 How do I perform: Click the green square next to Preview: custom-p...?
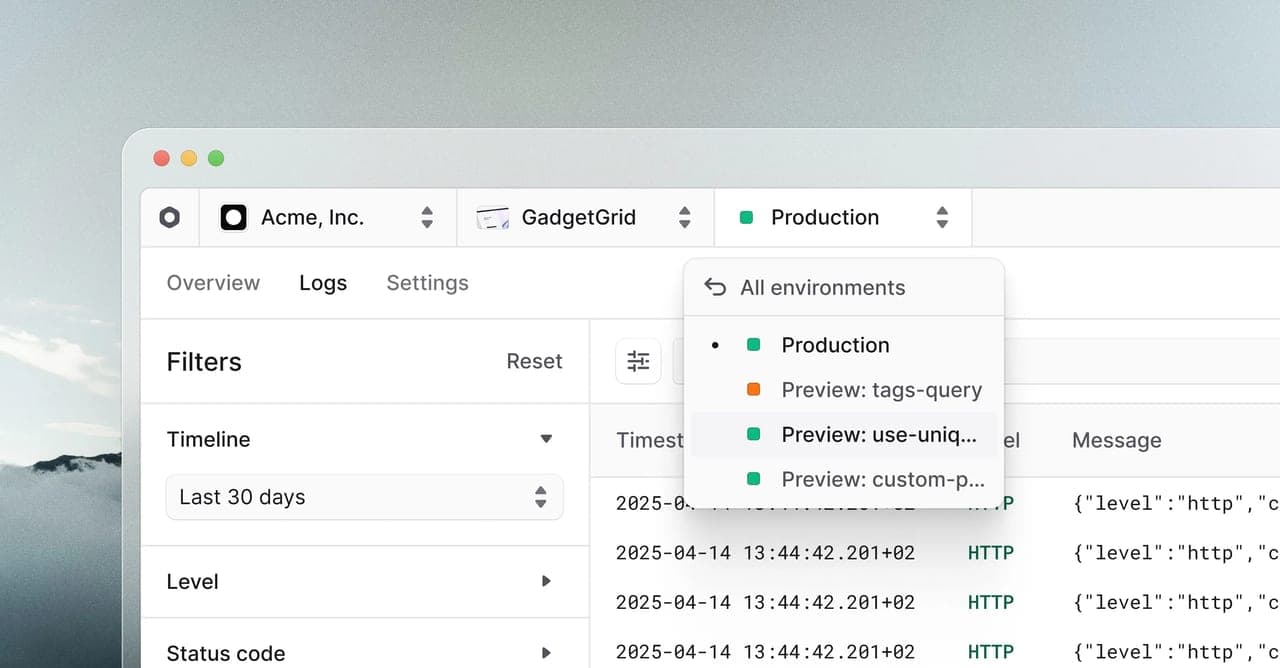tap(754, 479)
